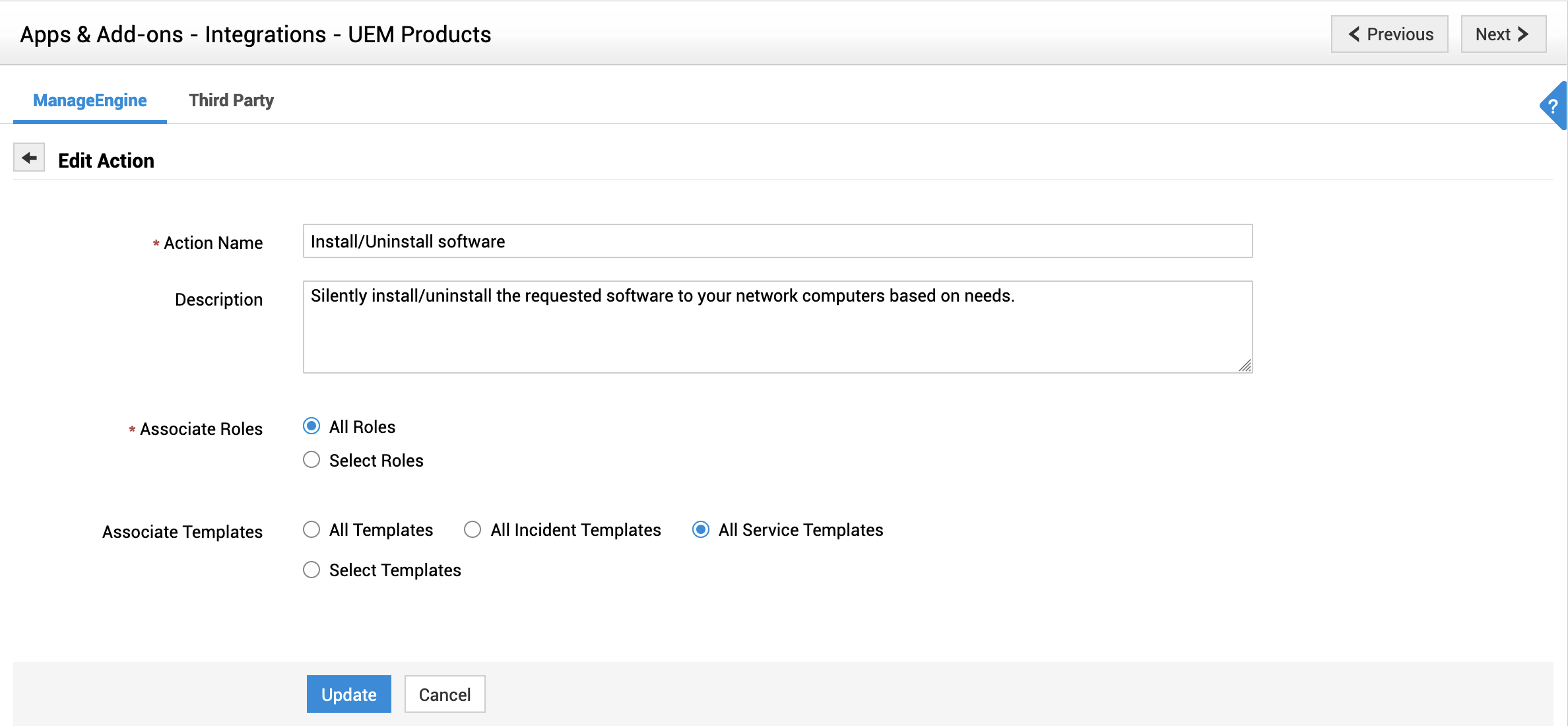Image resolution: width=1568 pixels, height=726 pixels.
Task: Open the blue help question-mark icon
Action: [x=1553, y=106]
